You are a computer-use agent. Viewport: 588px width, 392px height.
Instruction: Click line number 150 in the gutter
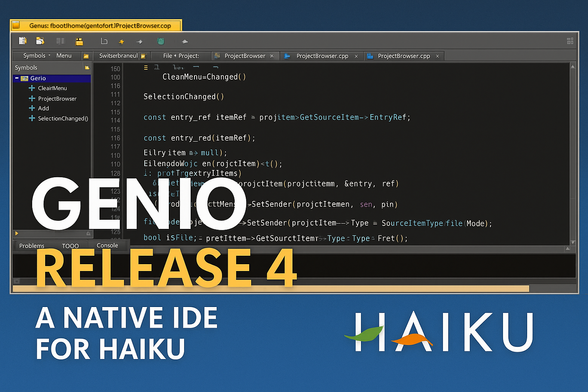tap(115, 69)
